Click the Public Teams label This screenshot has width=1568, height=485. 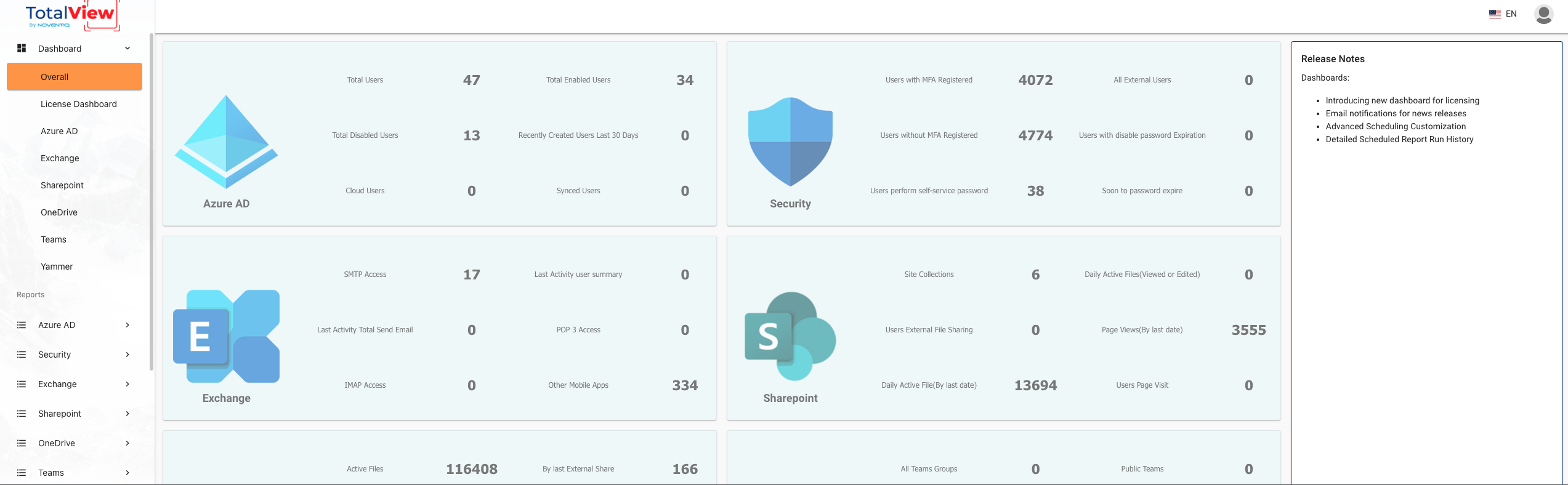point(1142,469)
